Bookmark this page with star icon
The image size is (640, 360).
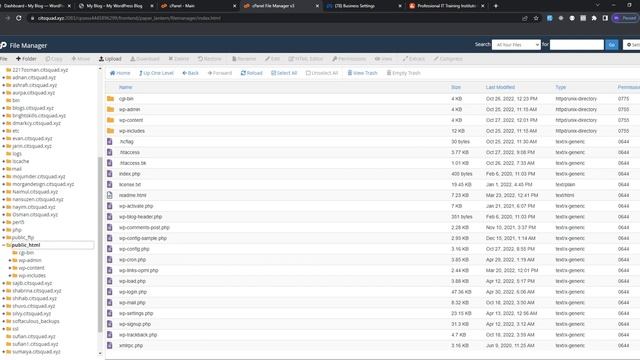pyautogui.click(x=536, y=18)
